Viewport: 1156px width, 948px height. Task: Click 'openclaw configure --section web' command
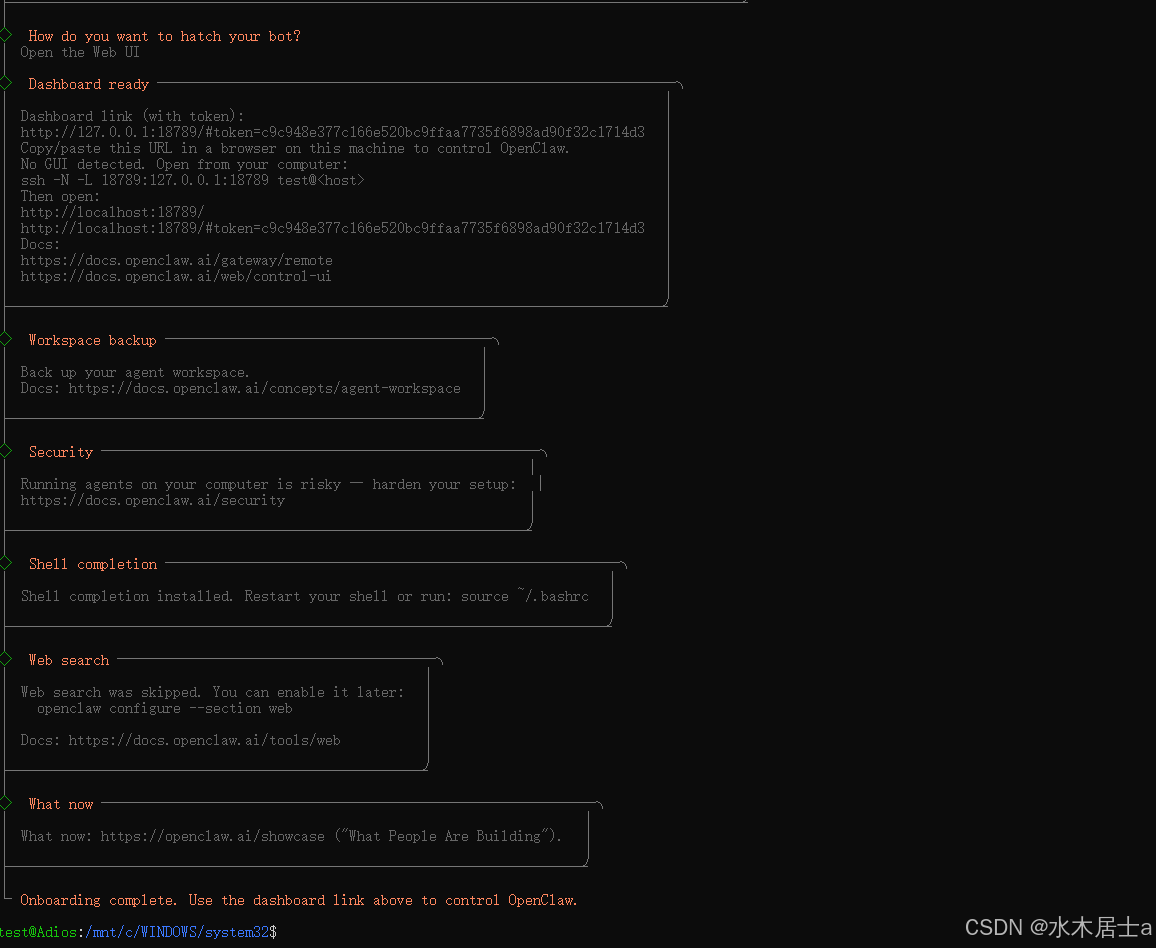pos(164,708)
